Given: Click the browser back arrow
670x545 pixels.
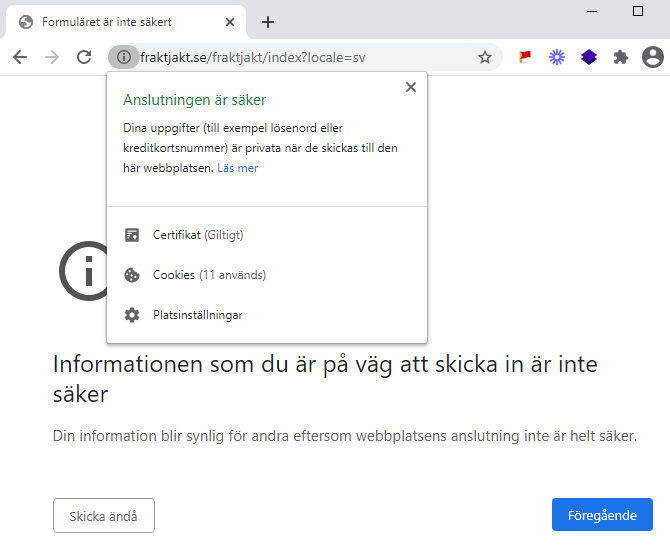Looking at the screenshot, I should tap(20, 57).
